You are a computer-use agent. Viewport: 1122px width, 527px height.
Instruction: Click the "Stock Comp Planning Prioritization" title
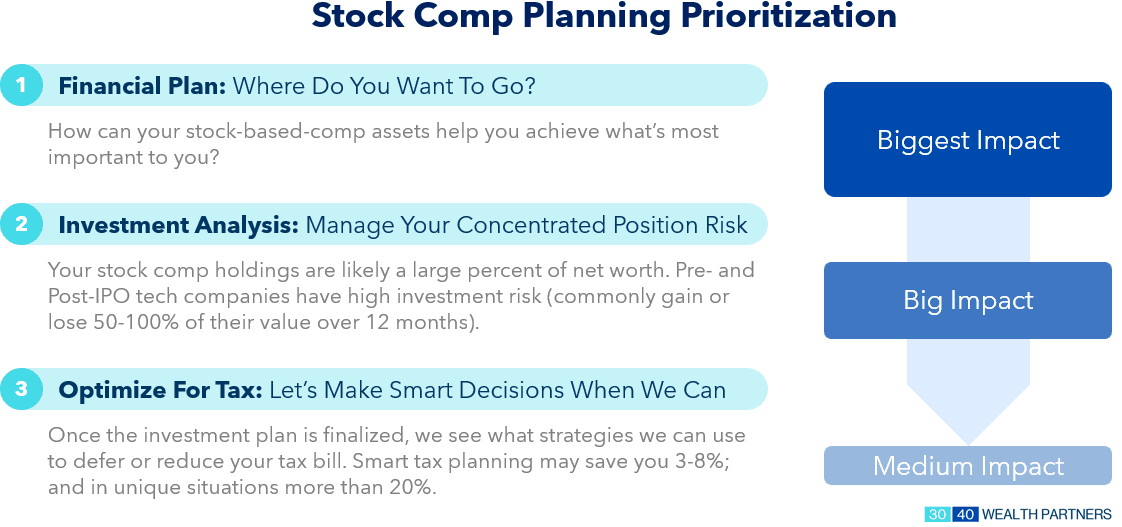click(604, 17)
